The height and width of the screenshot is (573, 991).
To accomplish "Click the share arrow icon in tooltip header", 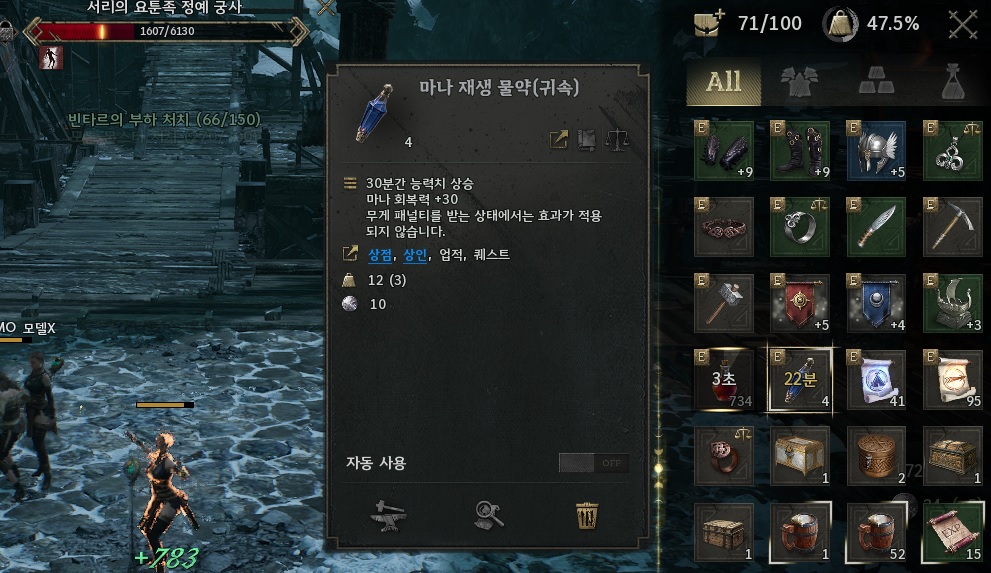I will point(559,140).
